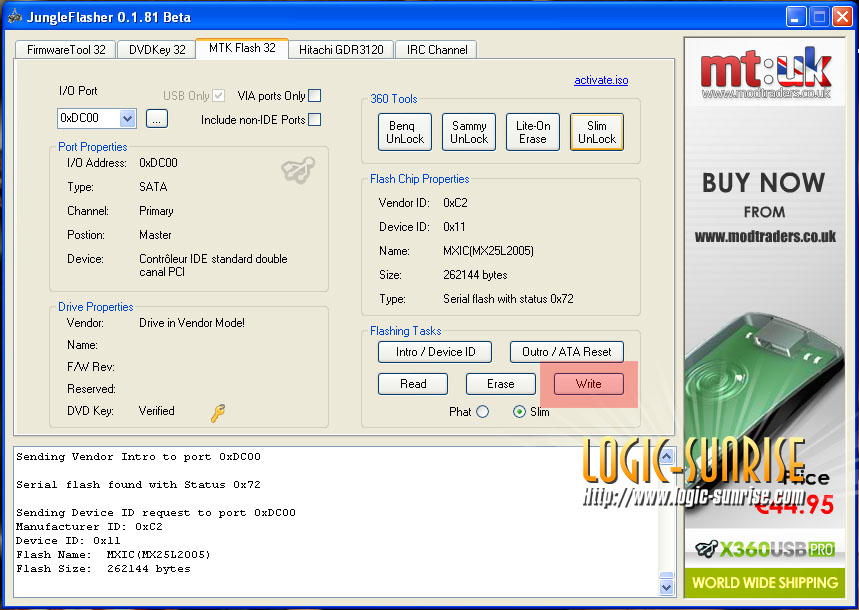Click the 'Verified' DVD Key value
The image size is (859, 610).
tap(157, 411)
